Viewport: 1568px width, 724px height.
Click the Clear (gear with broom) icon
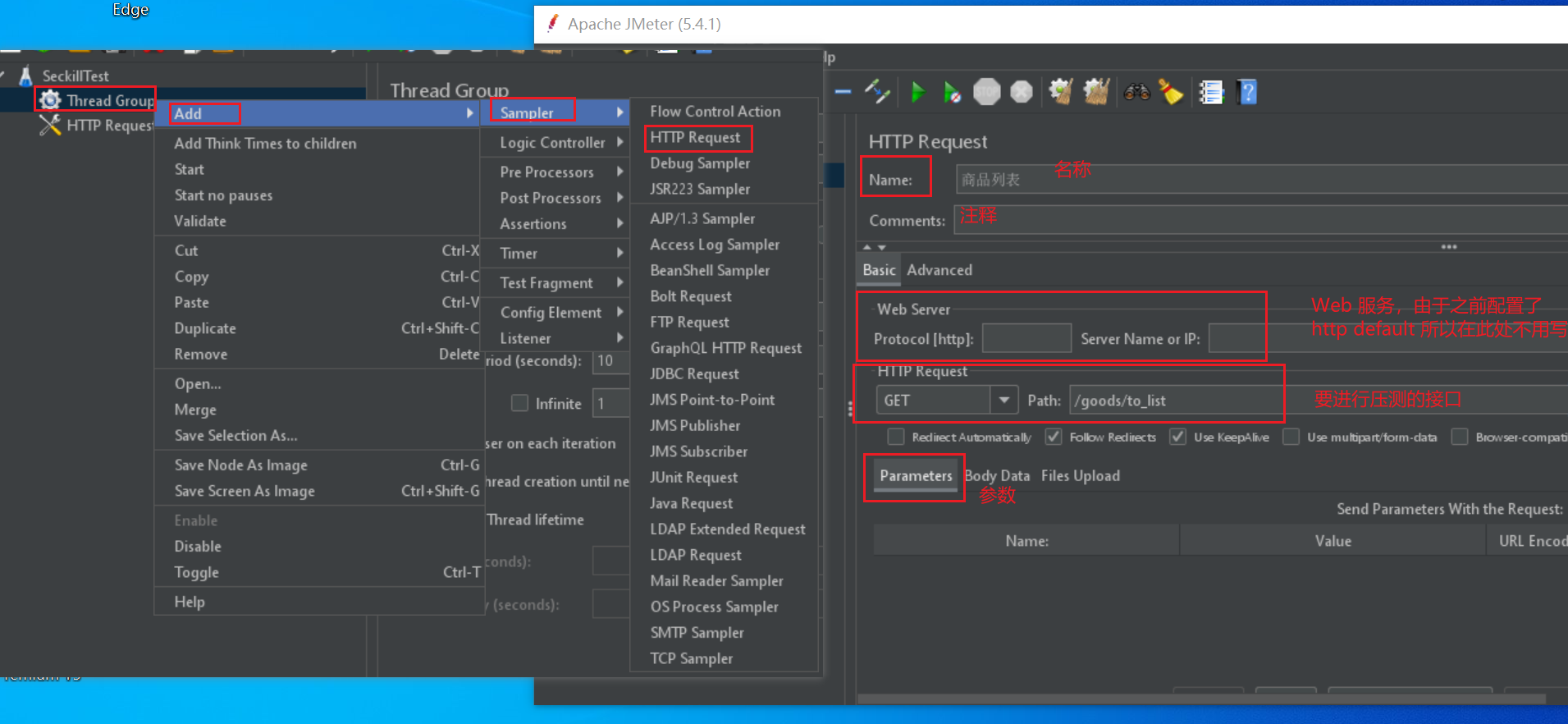click(x=1061, y=92)
